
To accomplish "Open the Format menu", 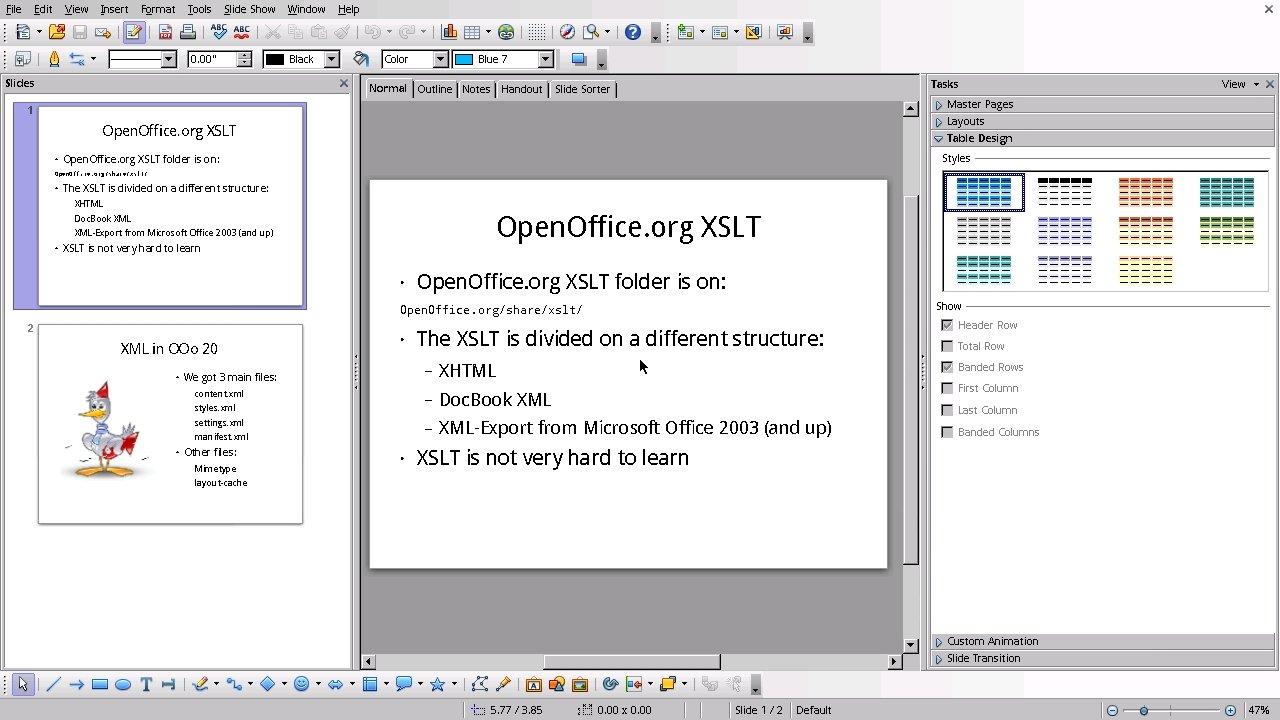I will pyautogui.click(x=158, y=9).
